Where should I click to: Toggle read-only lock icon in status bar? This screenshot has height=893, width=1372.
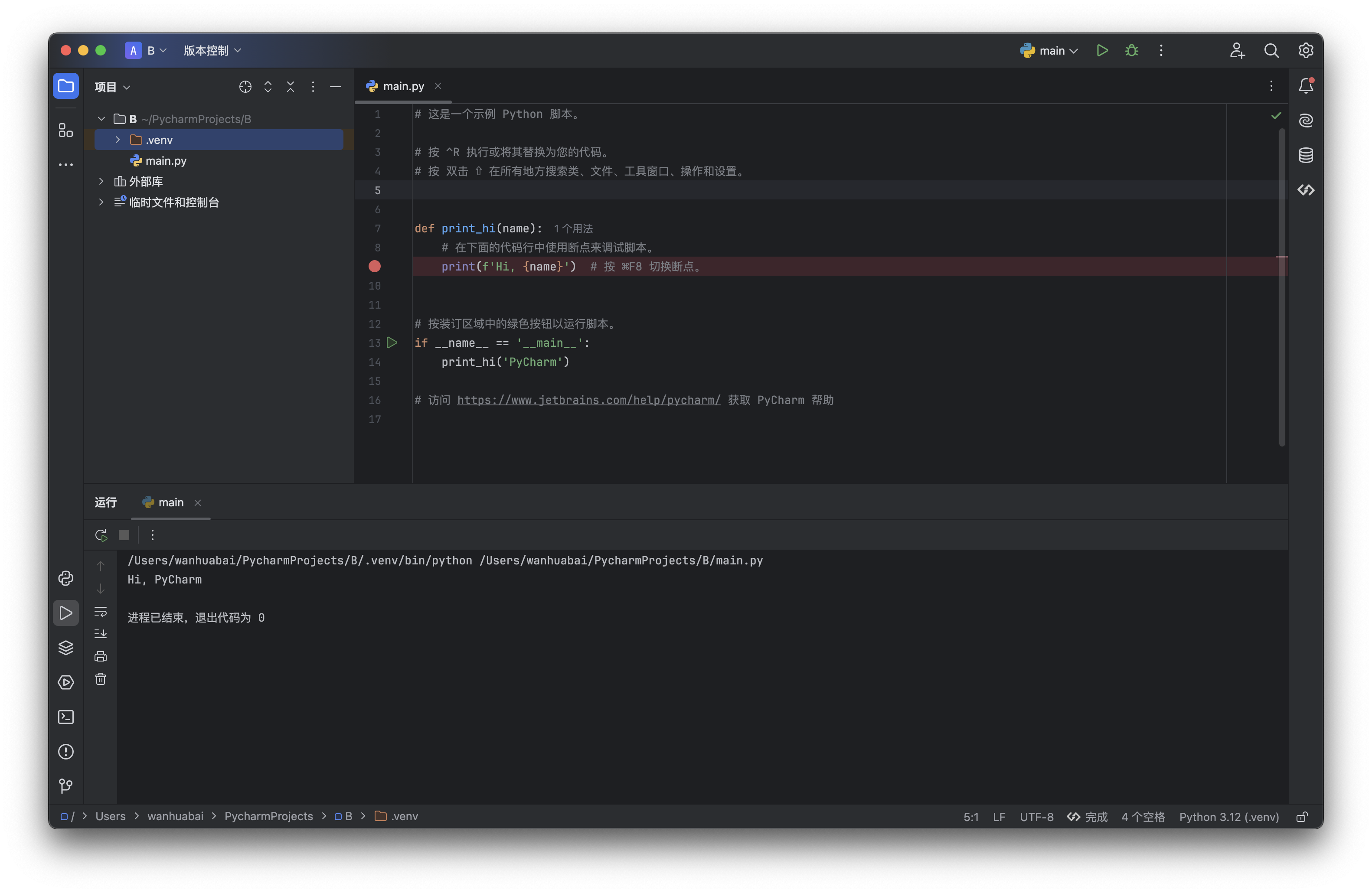(1302, 817)
